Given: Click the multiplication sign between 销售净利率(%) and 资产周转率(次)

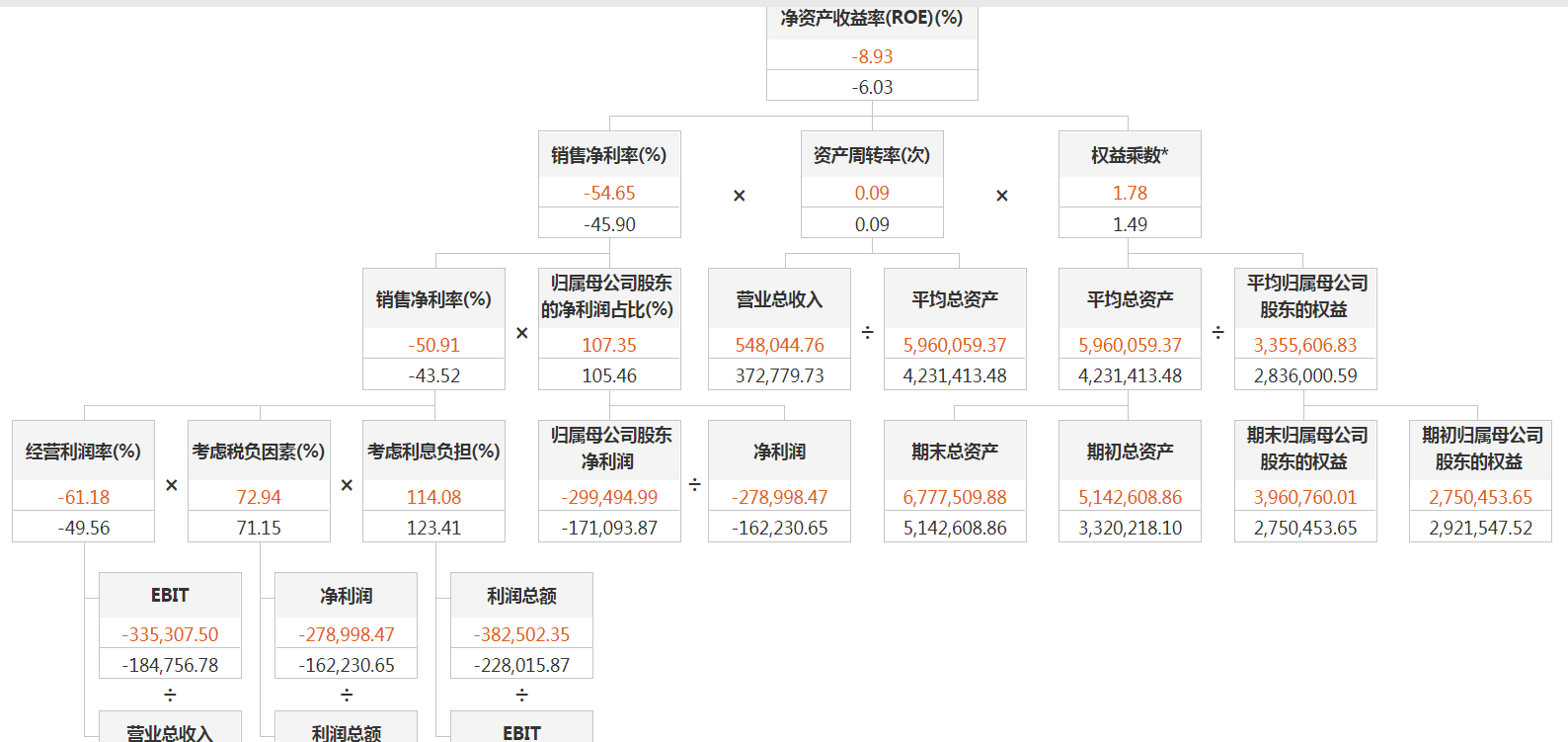Looking at the screenshot, I should [739, 196].
